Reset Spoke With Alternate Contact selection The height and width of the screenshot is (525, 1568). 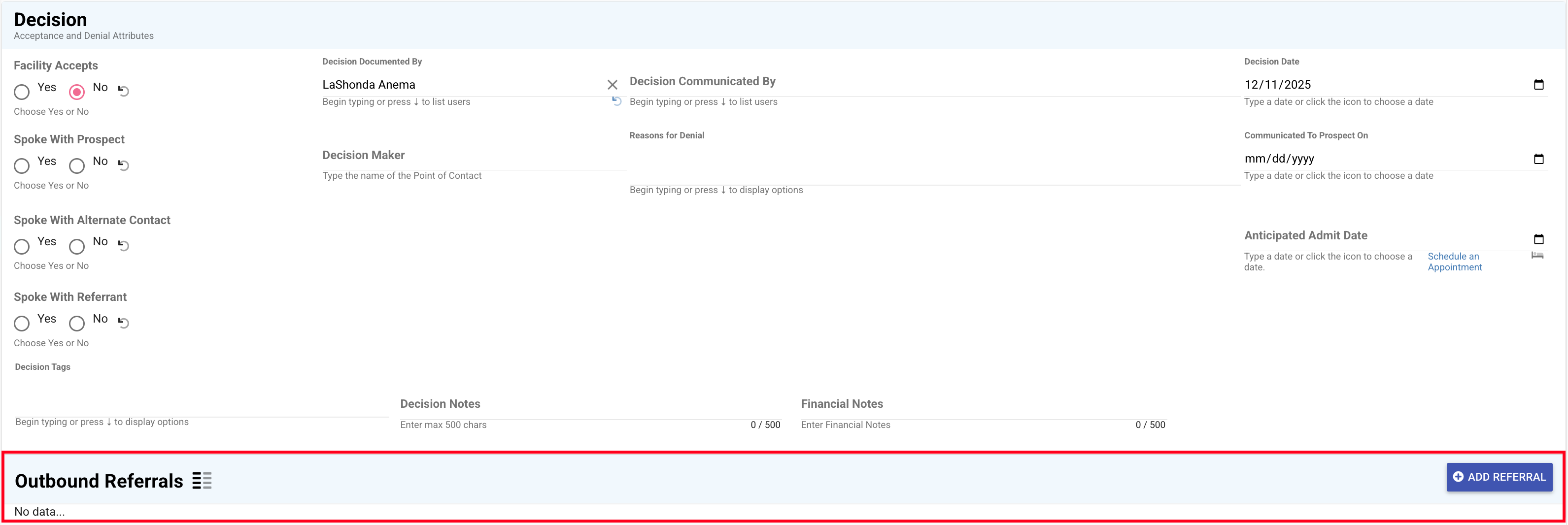[124, 246]
